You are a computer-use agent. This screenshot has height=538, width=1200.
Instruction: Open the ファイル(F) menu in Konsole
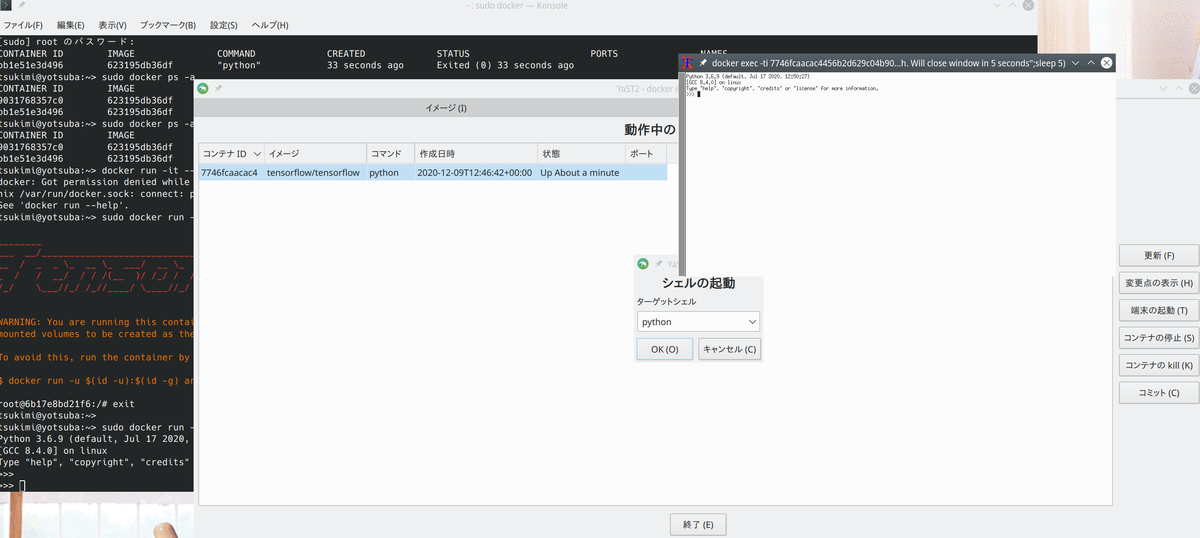23,25
